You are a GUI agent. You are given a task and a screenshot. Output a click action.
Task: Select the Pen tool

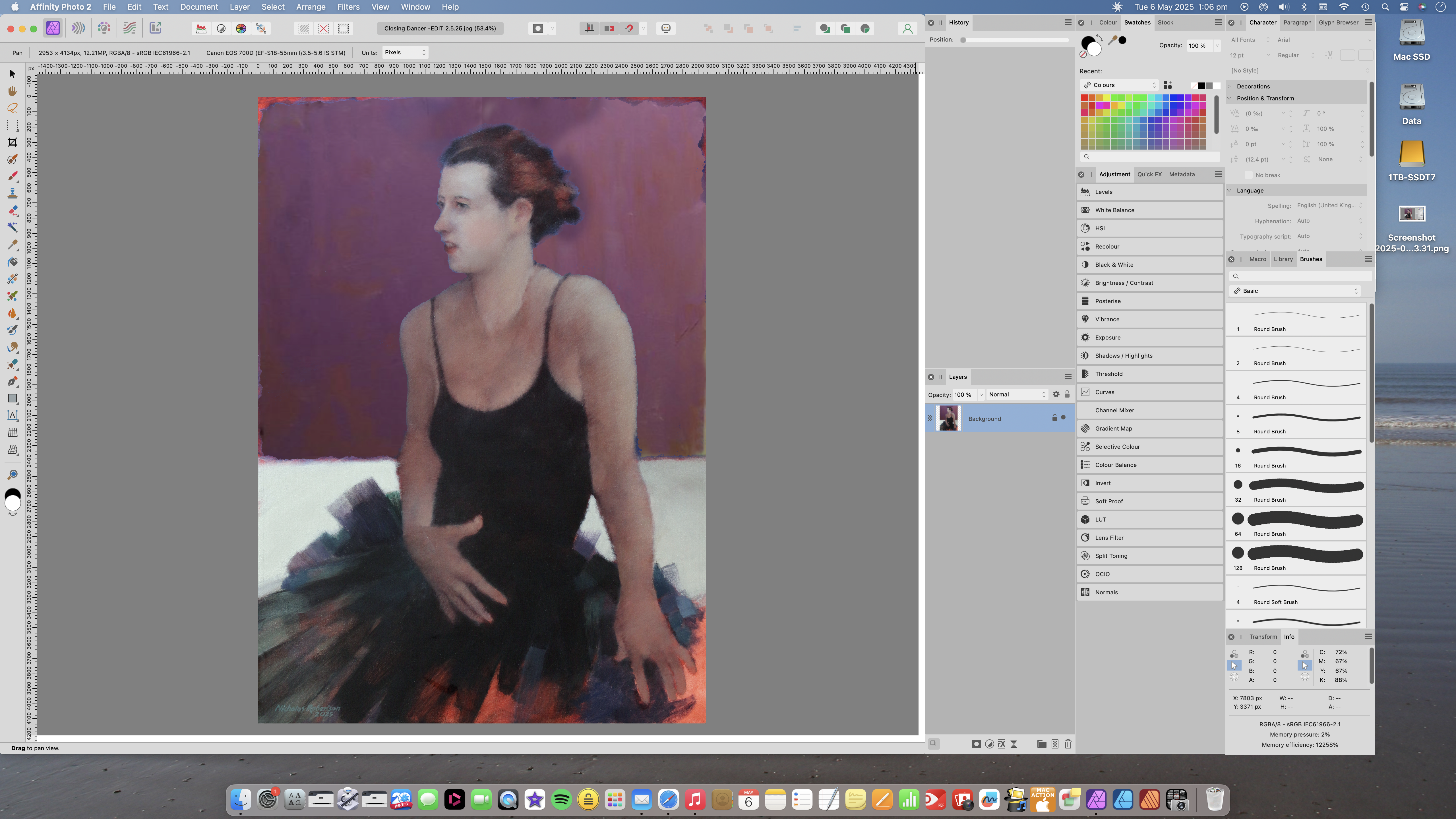click(13, 382)
